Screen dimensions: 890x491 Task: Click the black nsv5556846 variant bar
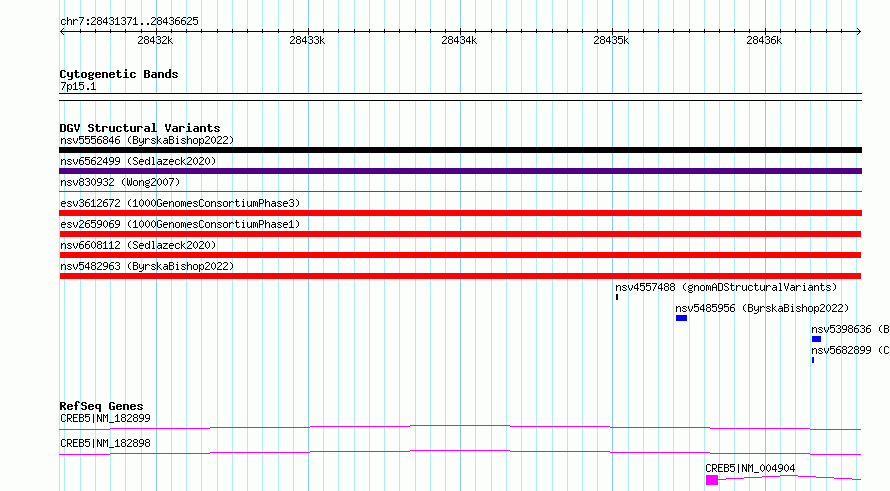coord(460,150)
